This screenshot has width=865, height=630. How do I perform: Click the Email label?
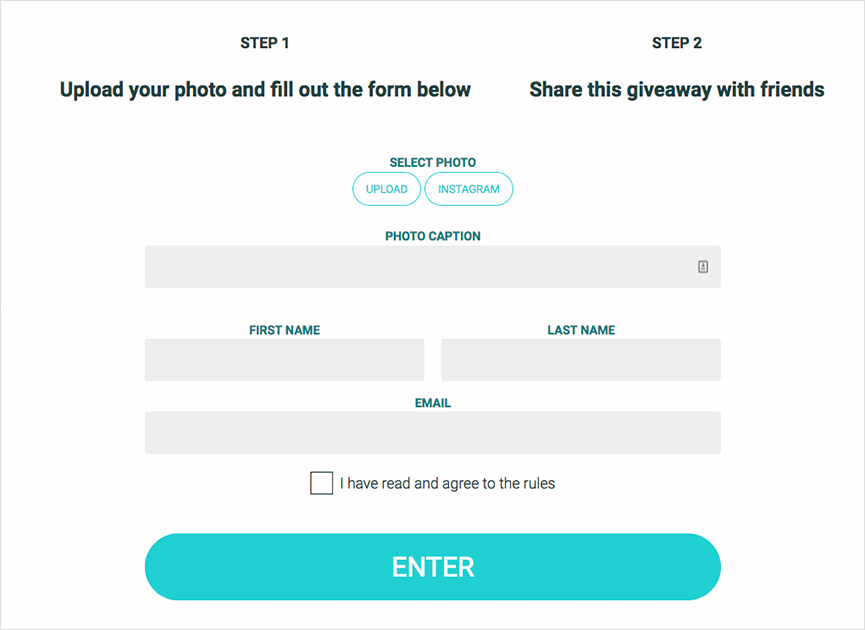point(432,403)
